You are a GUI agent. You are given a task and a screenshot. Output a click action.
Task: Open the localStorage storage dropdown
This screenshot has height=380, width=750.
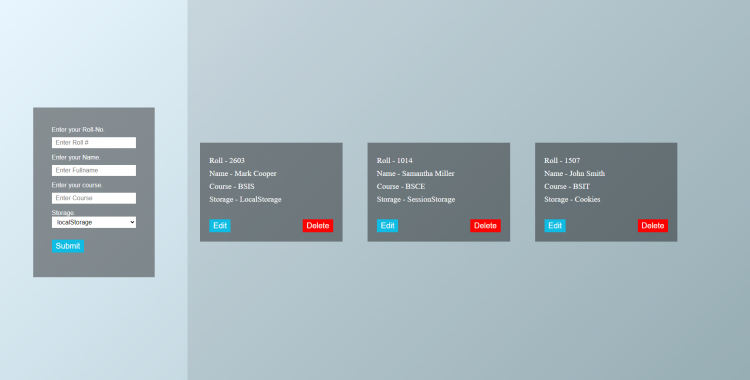click(x=94, y=223)
